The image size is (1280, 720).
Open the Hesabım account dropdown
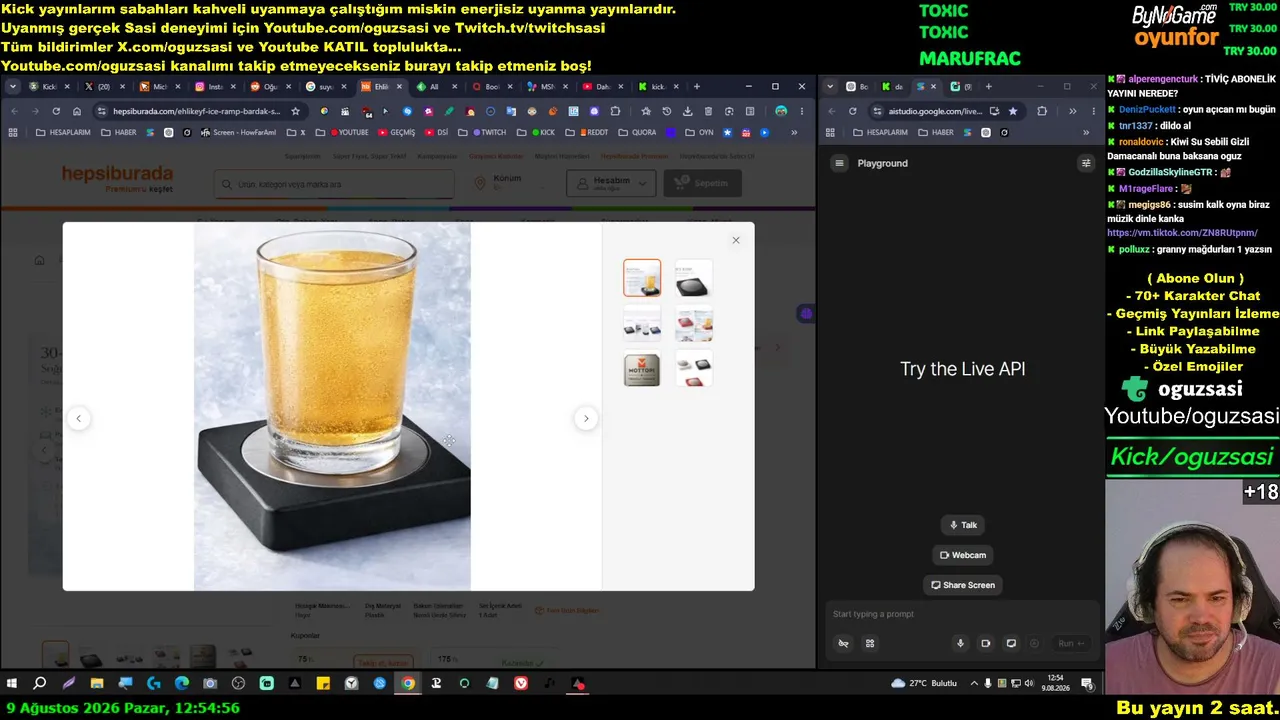(x=611, y=183)
